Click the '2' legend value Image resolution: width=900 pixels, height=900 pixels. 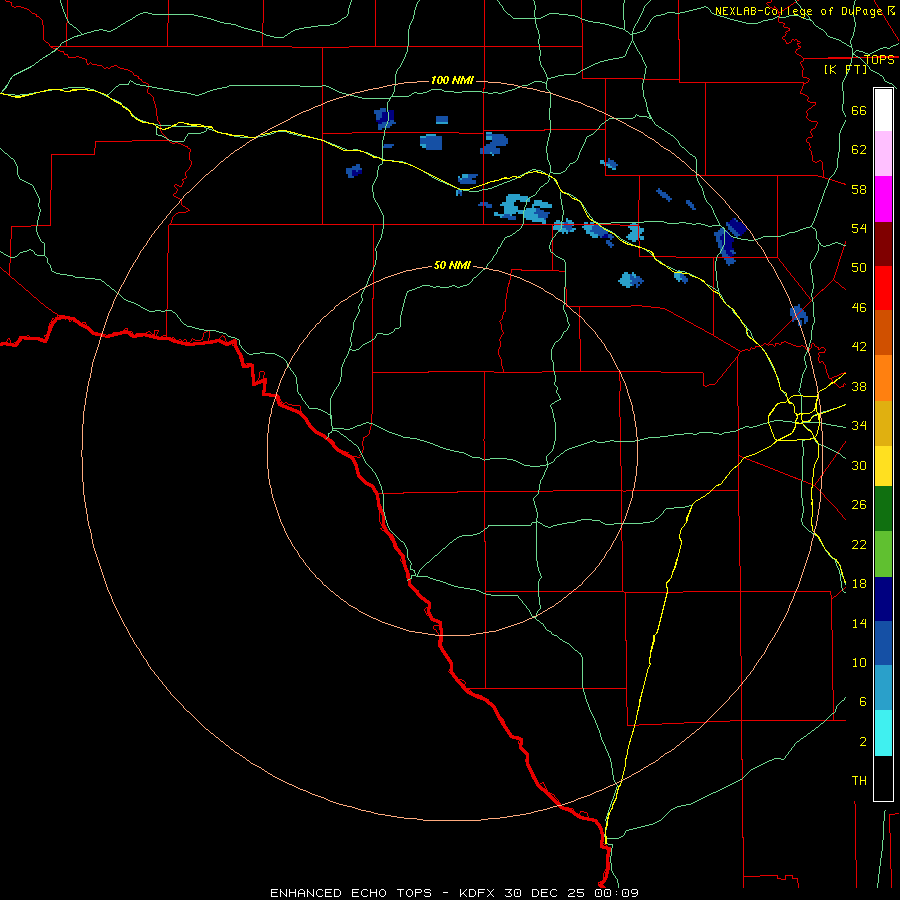[863, 742]
